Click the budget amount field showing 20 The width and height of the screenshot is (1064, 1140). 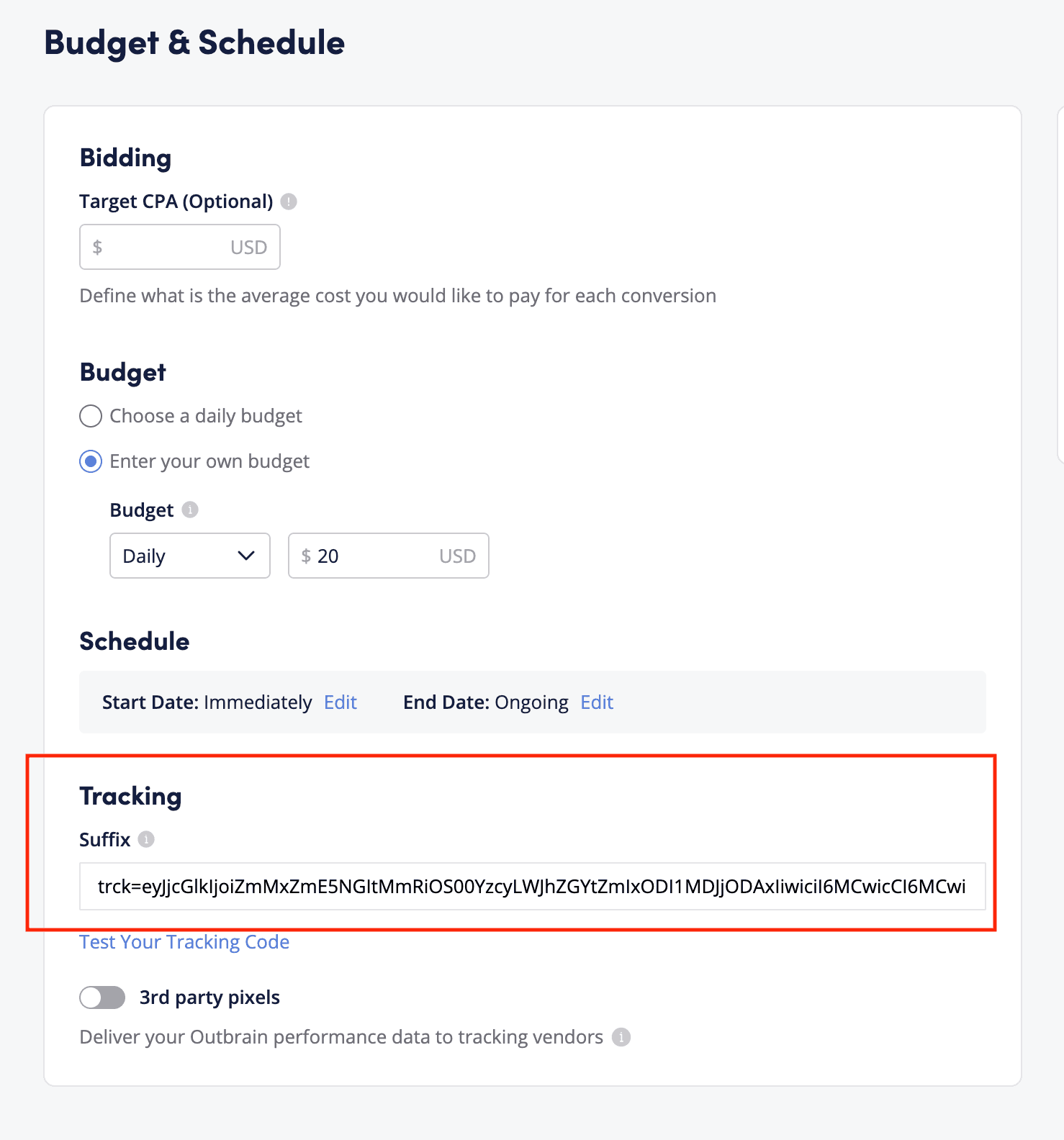pos(389,556)
